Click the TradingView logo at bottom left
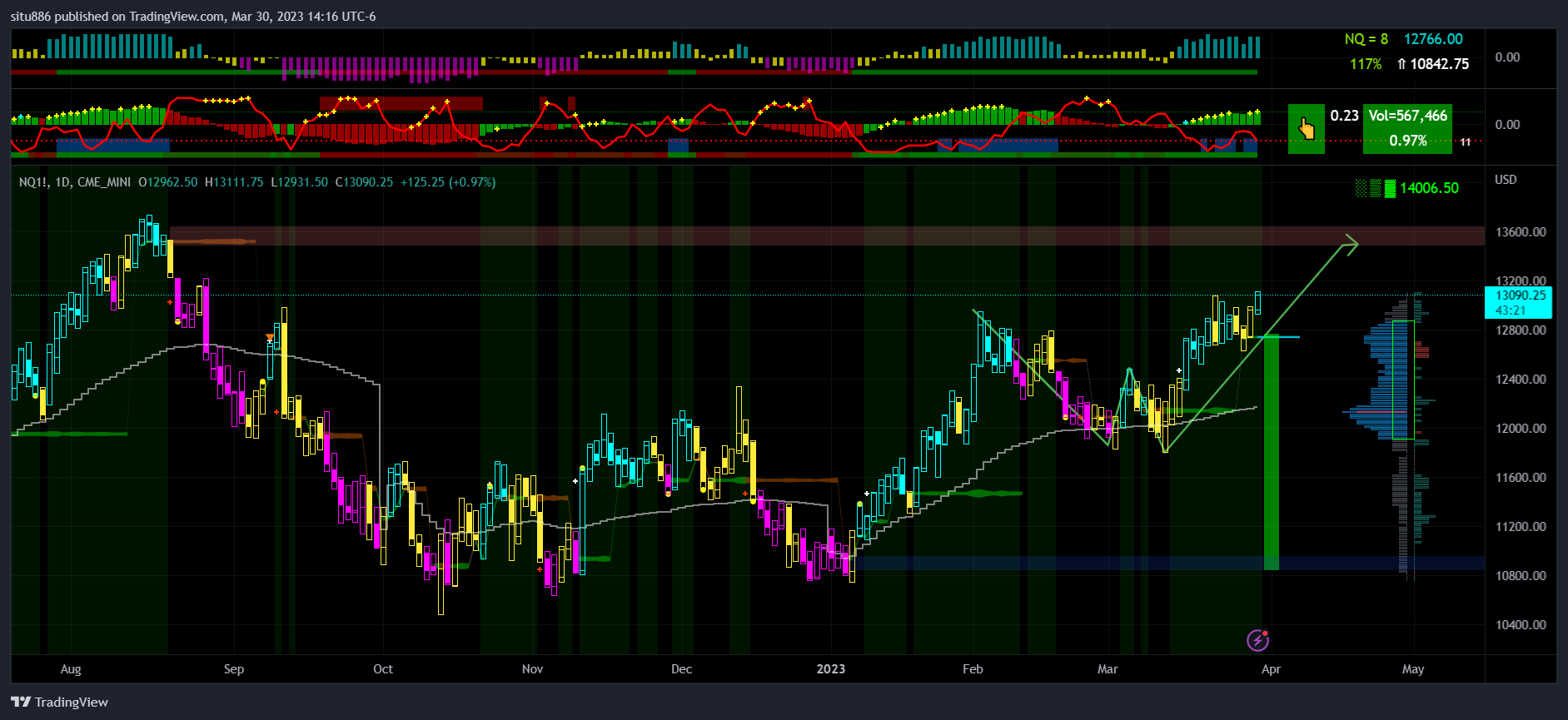 [60, 702]
